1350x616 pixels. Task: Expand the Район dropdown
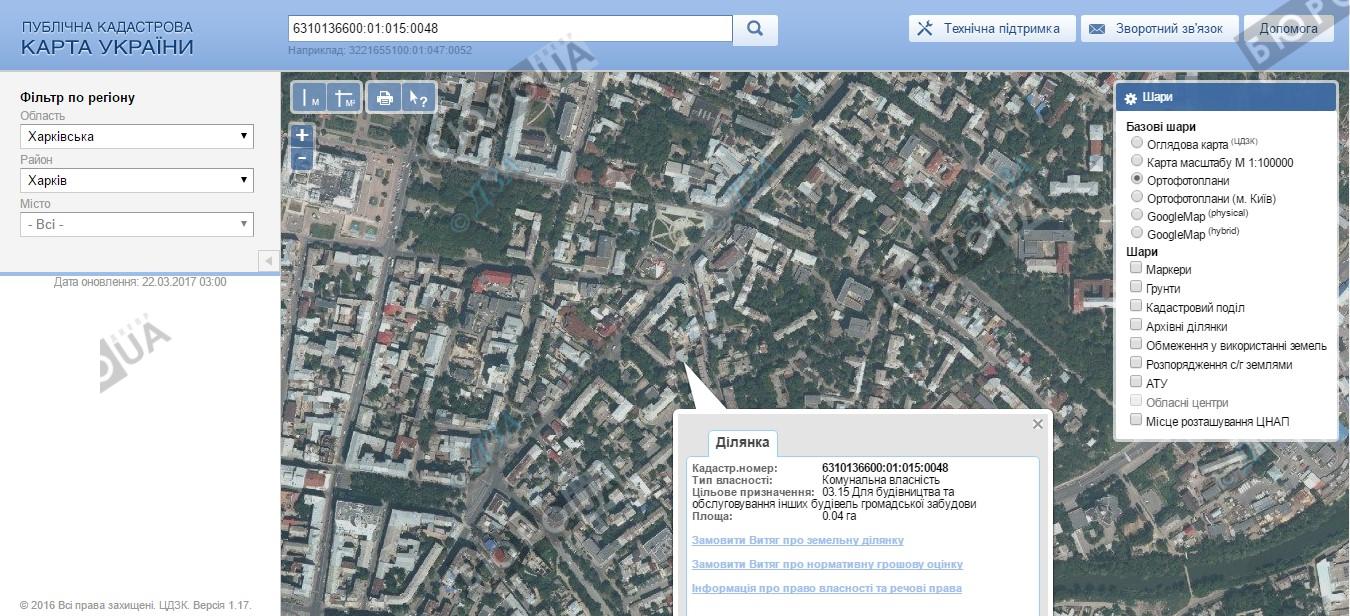137,181
